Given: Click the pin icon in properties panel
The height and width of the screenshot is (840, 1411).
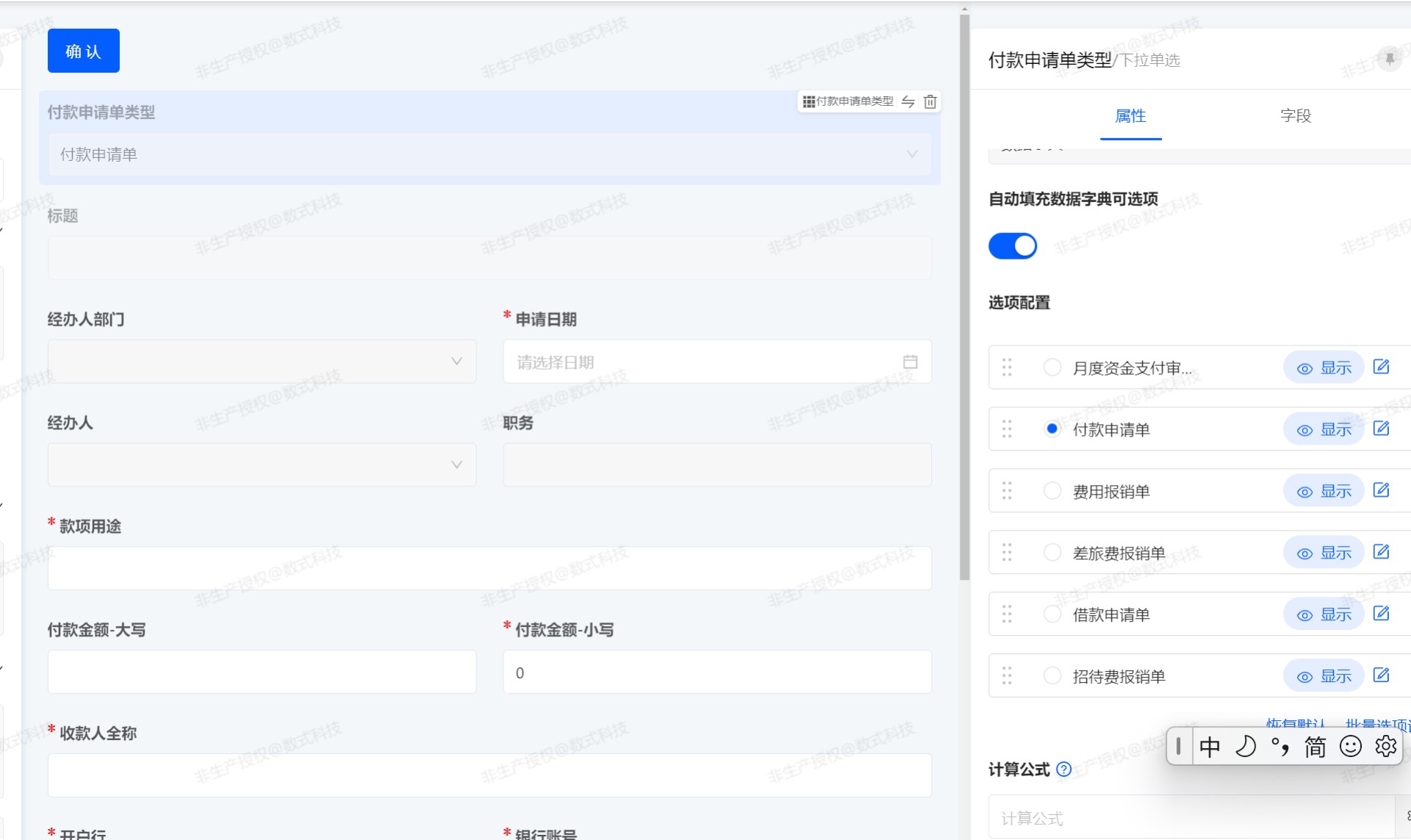Looking at the screenshot, I should pyautogui.click(x=1389, y=58).
